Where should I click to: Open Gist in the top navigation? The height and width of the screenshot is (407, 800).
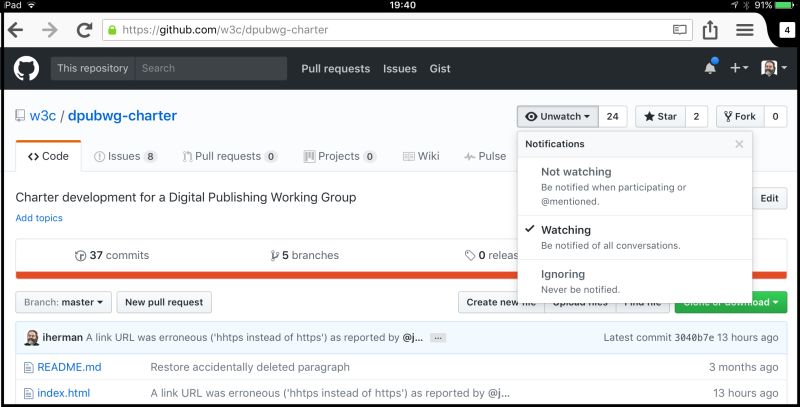[440, 68]
